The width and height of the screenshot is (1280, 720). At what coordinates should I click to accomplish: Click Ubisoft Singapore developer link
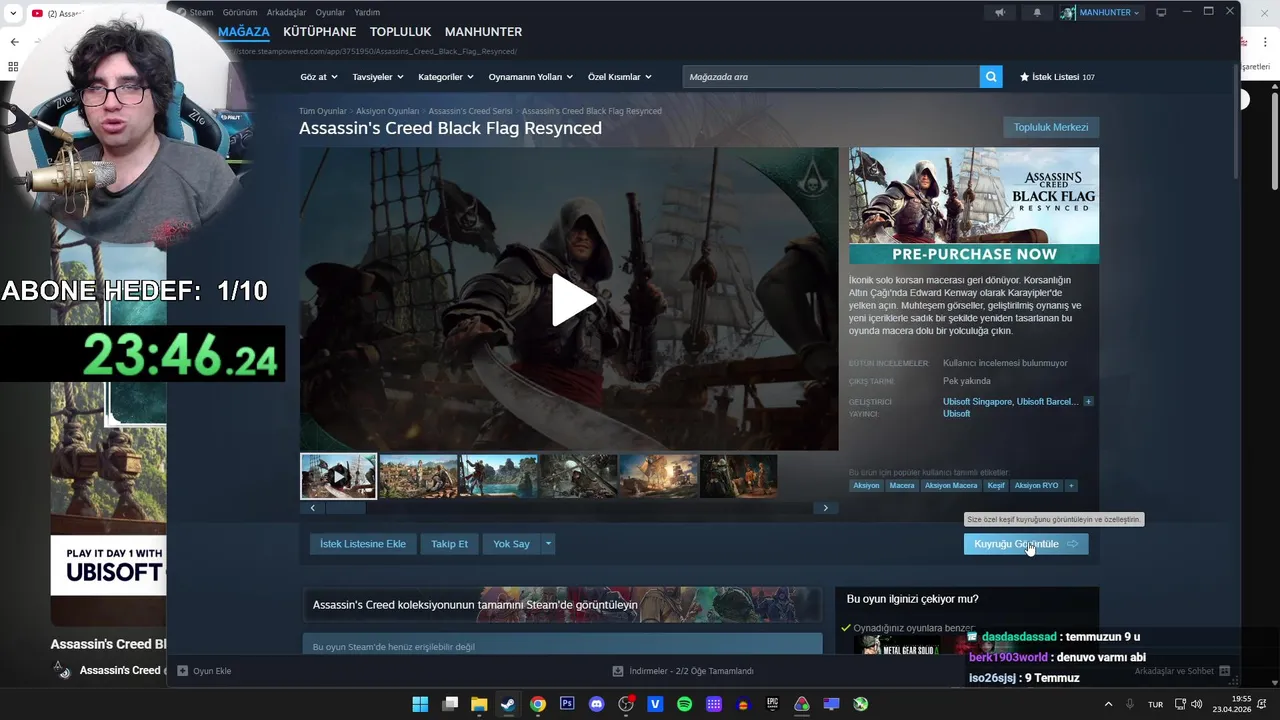(977, 401)
